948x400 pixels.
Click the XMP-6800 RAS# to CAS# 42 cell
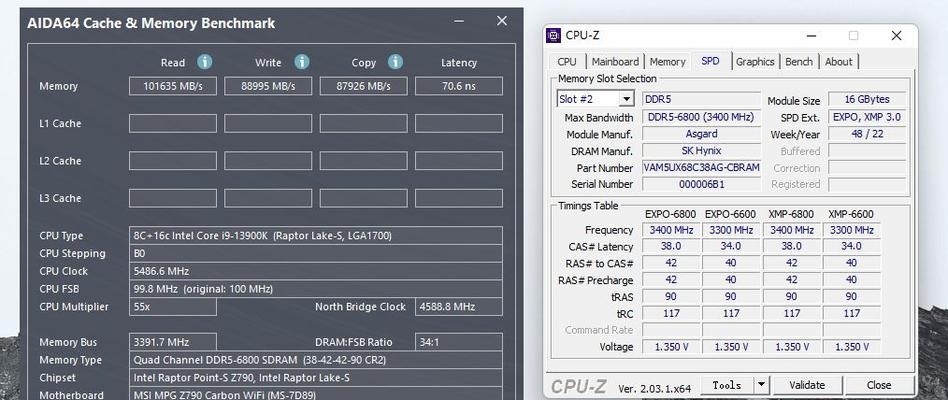click(x=791, y=263)
